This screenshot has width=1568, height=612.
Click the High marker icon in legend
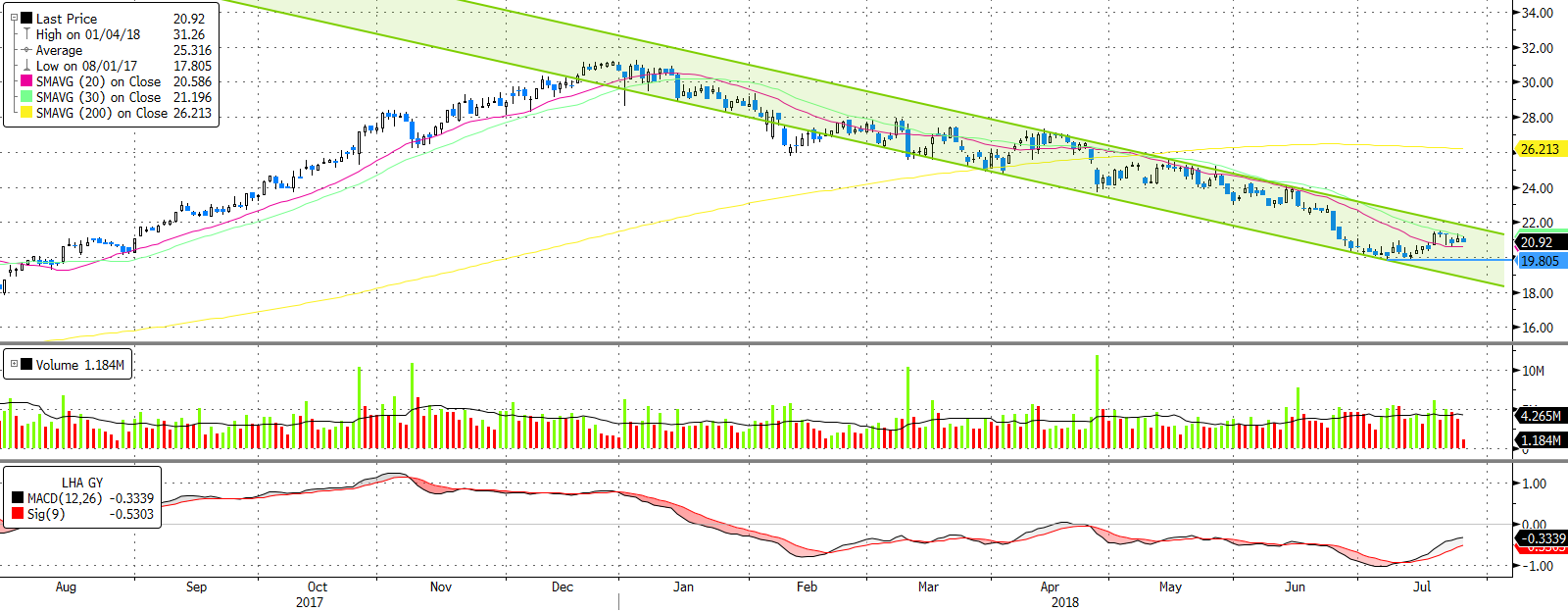[x=27, y=33]
